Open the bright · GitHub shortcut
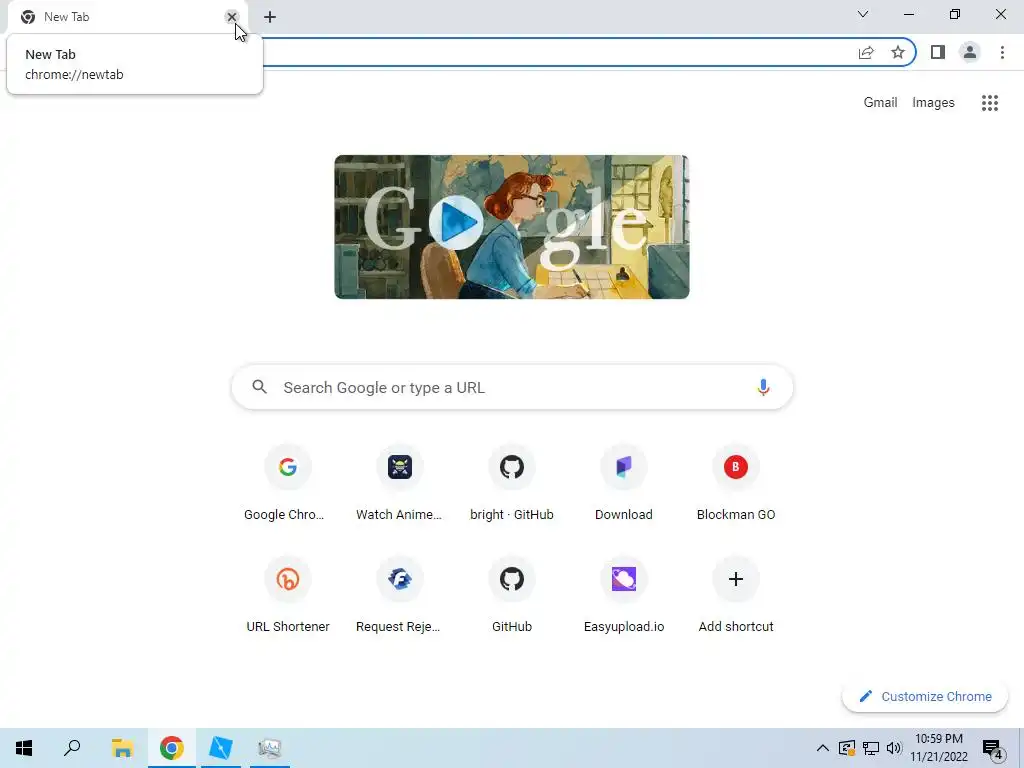The width and height of the screenshot is (1024, 768). pos(511,485)
